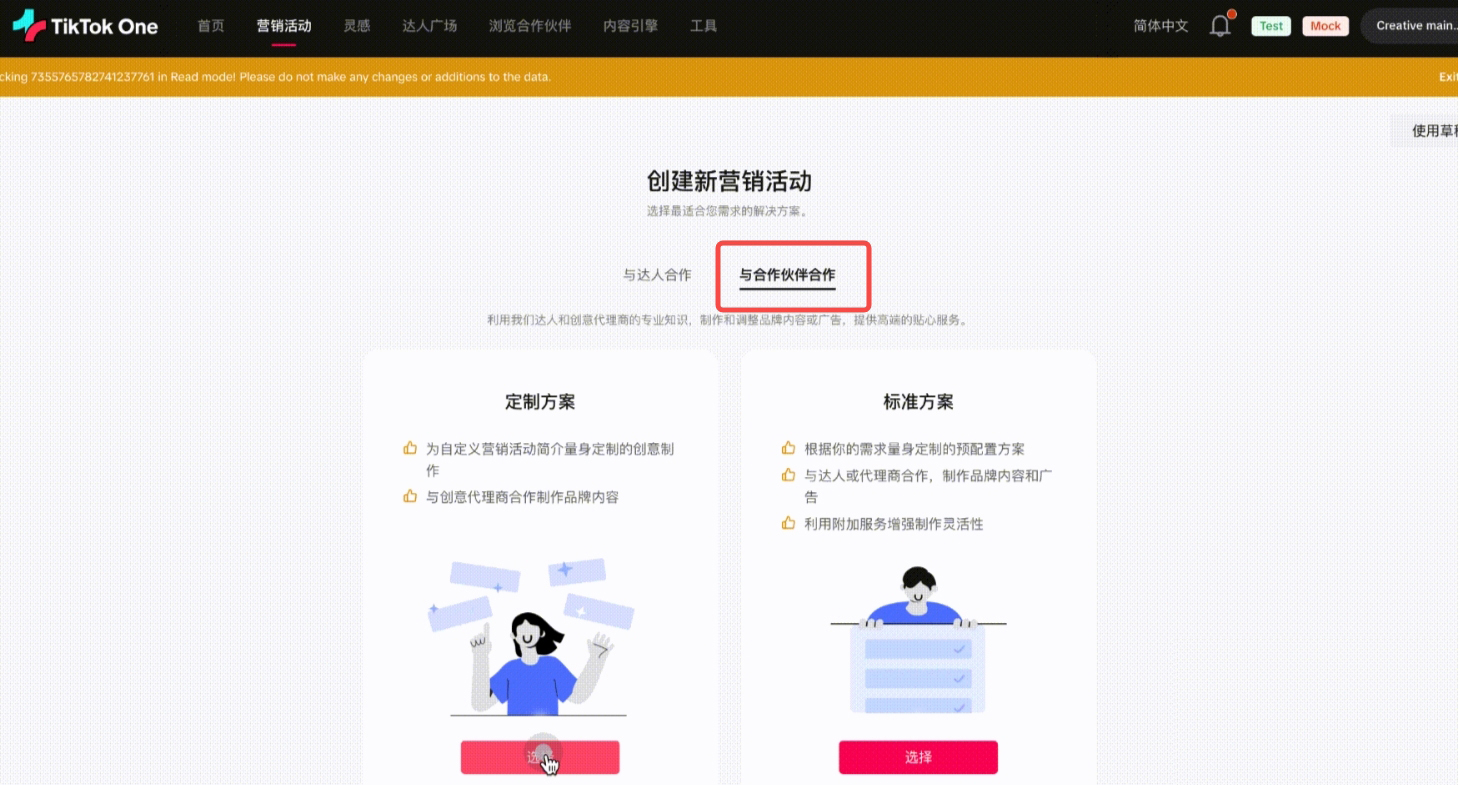1458x785 pixels.
Task: Click the Mock tag in header
Action: [x=1325, y=26]
